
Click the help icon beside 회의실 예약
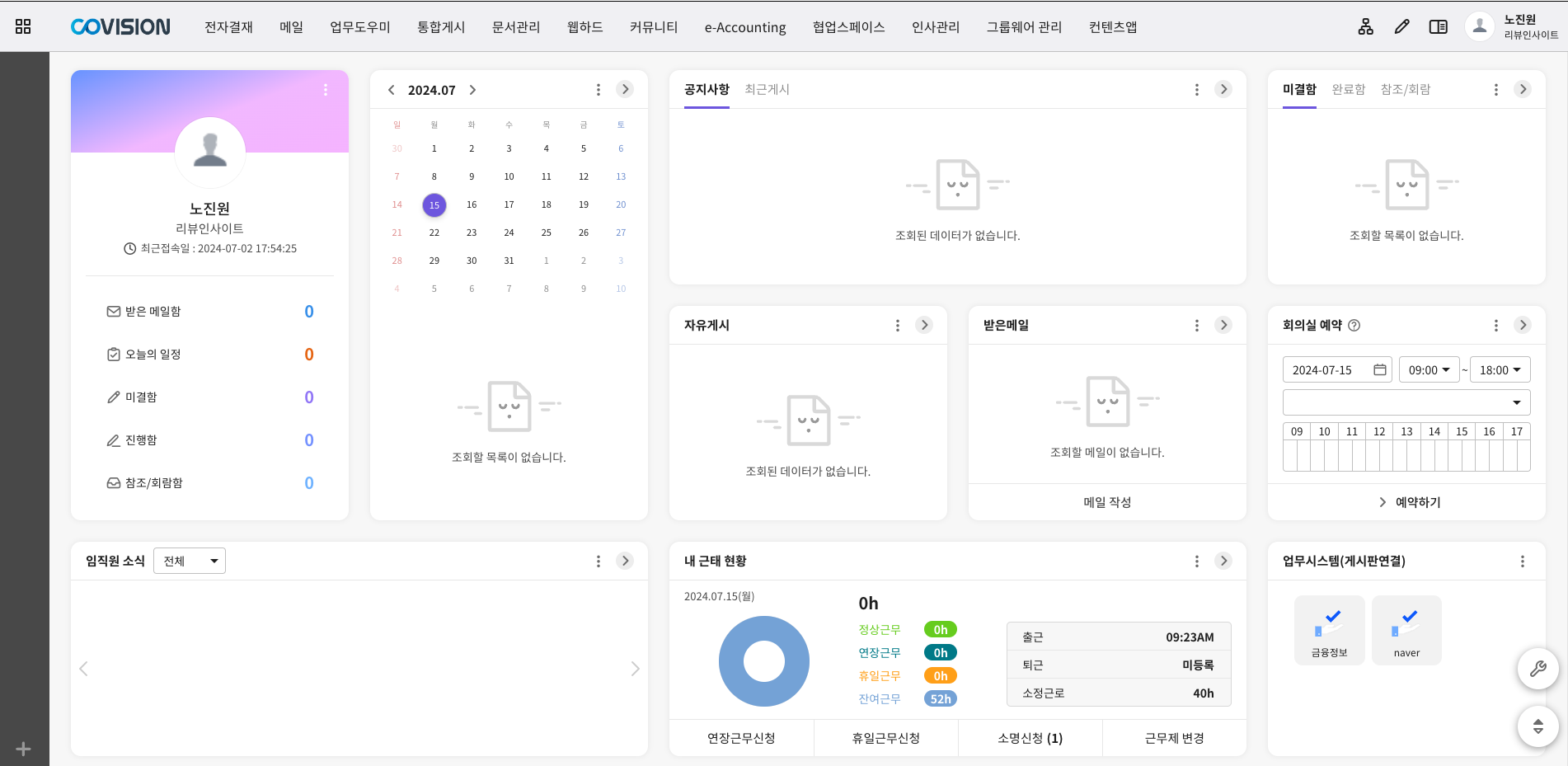click(x=1354, y=326)
